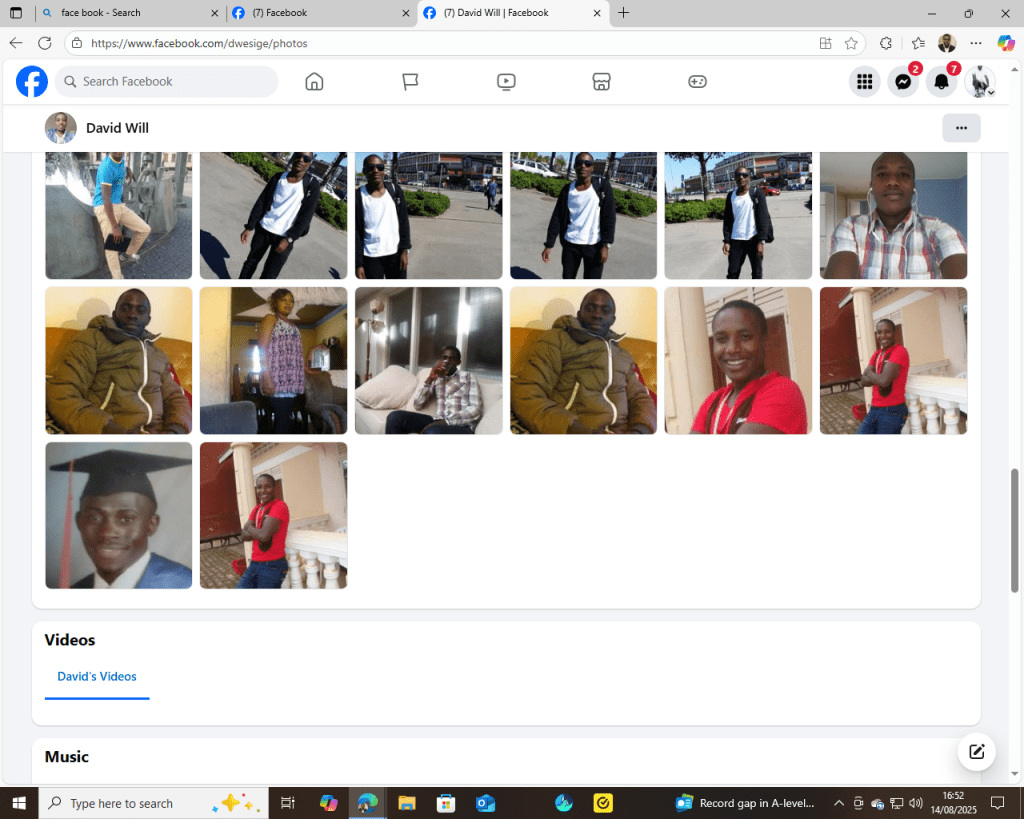Click the Search Facebook input field
The width and height of the screenshot is (1024, 819).
[x=166, y=82]
